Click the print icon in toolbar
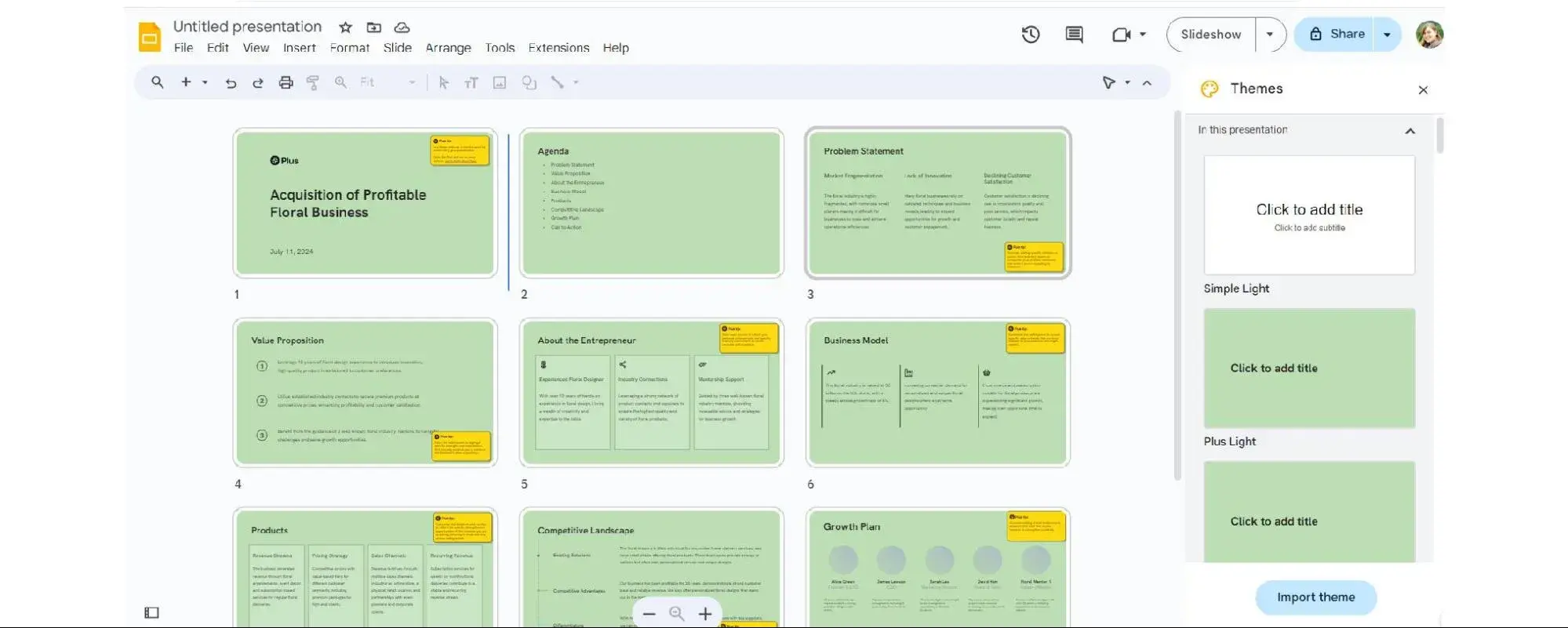The height and width of the screenshot is (628, 1568). 286,82
